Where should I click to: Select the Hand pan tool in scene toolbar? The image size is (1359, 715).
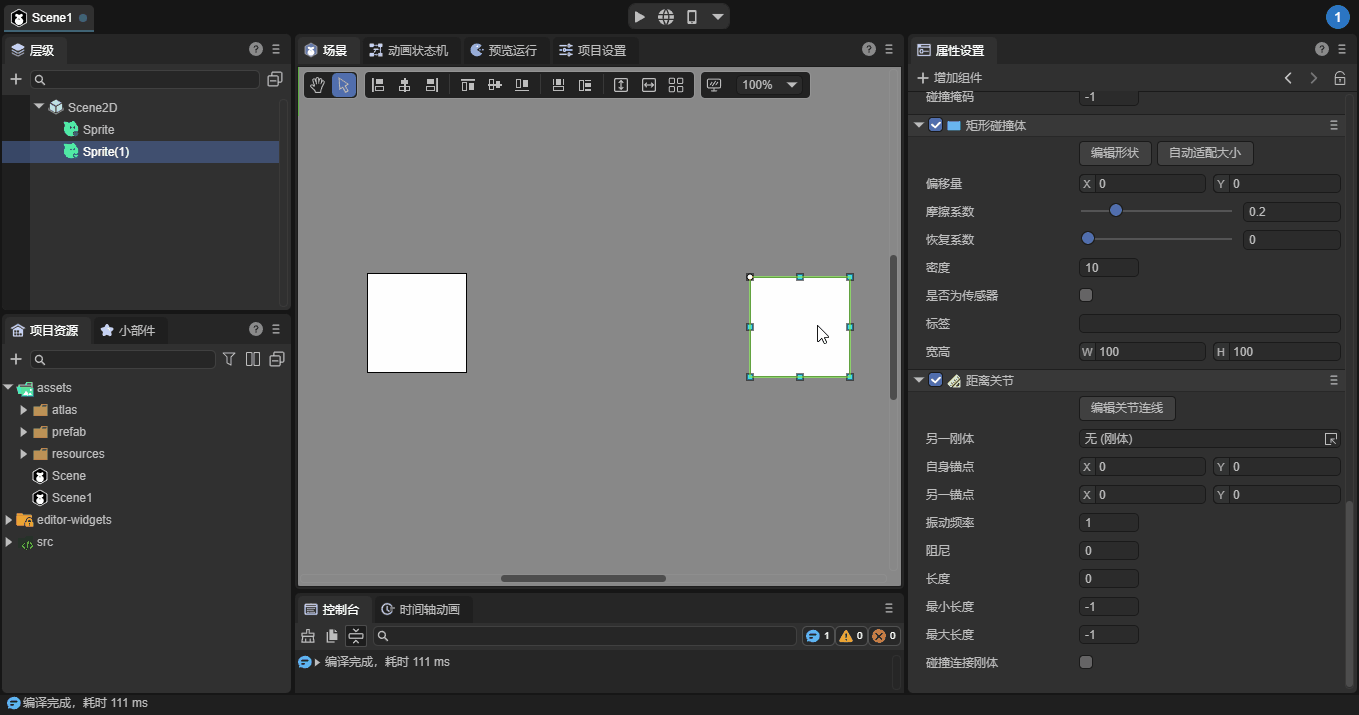click(318, 85)
